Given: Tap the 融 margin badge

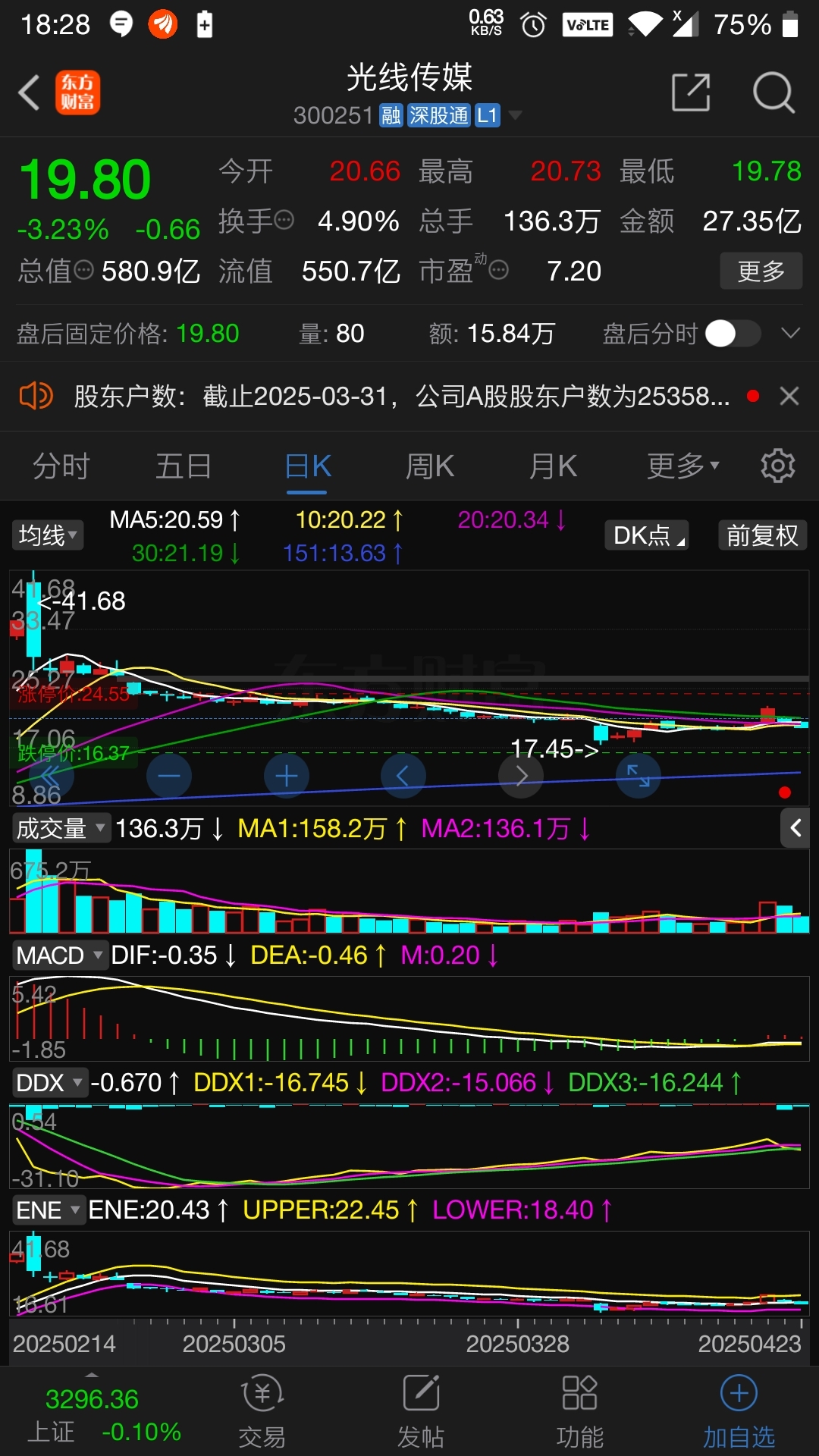Looking at the screenshot, I should point(391,115).
